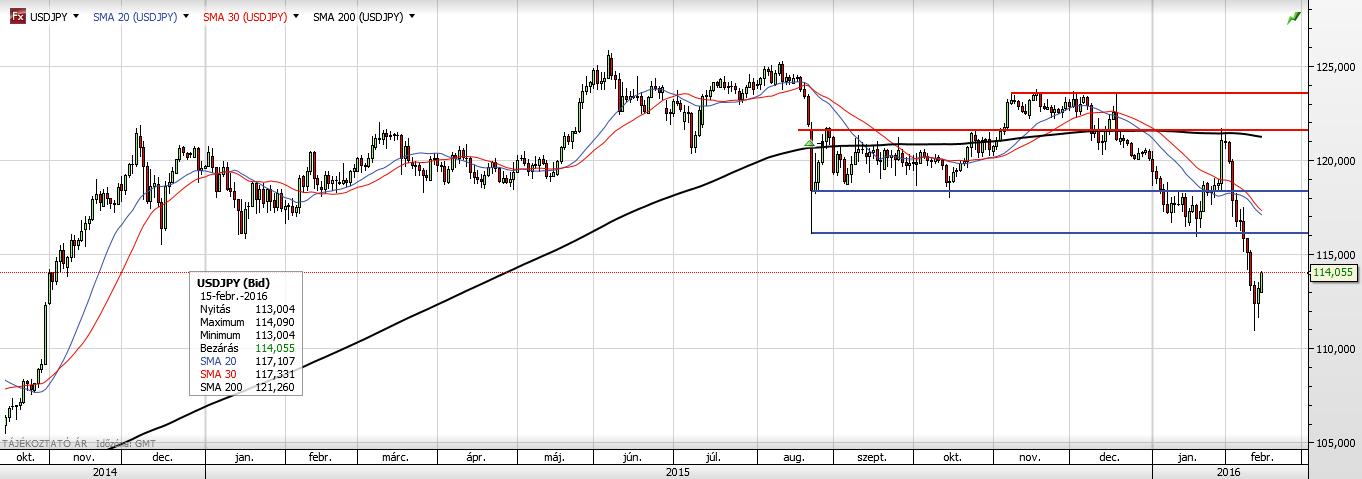Click the 'júl.' month label

coord(714,457)
